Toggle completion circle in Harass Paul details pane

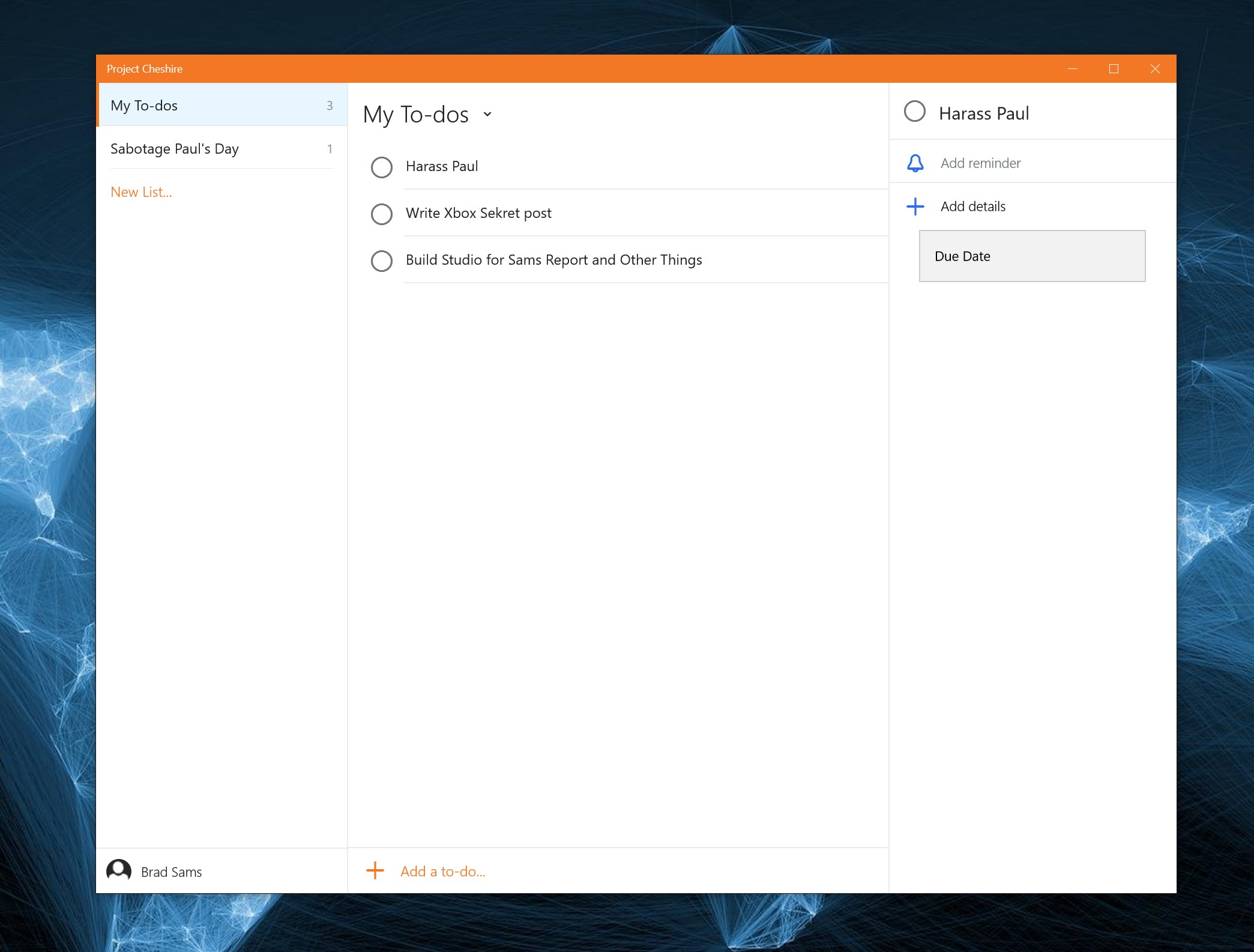[914, 112]
